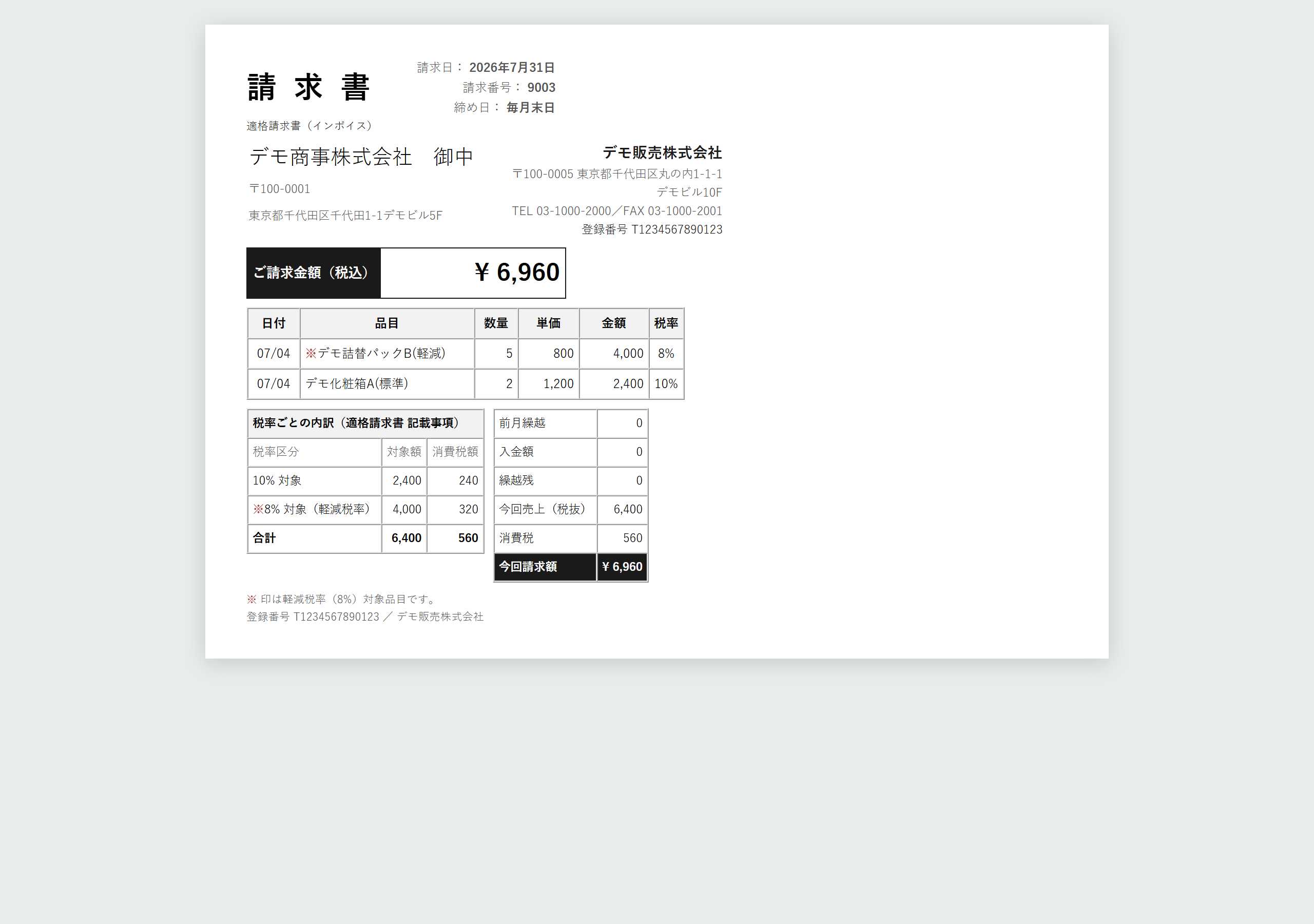Click the 今回売上（税抜） label
Screen dimensions: 1314x924
[546, 510]
